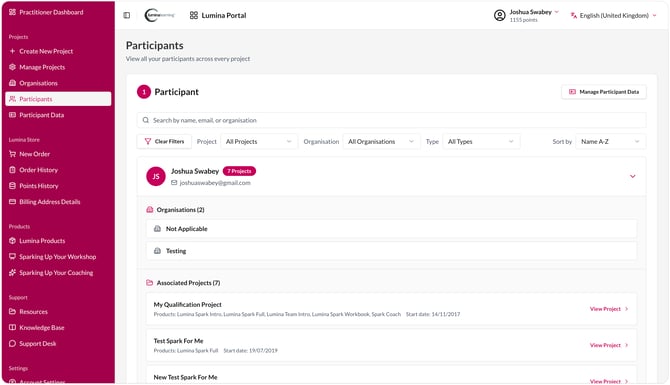Viewport: 670px width, 385px height.
Task: Open the All Organisations dropdown
Action: click(381, 141)
